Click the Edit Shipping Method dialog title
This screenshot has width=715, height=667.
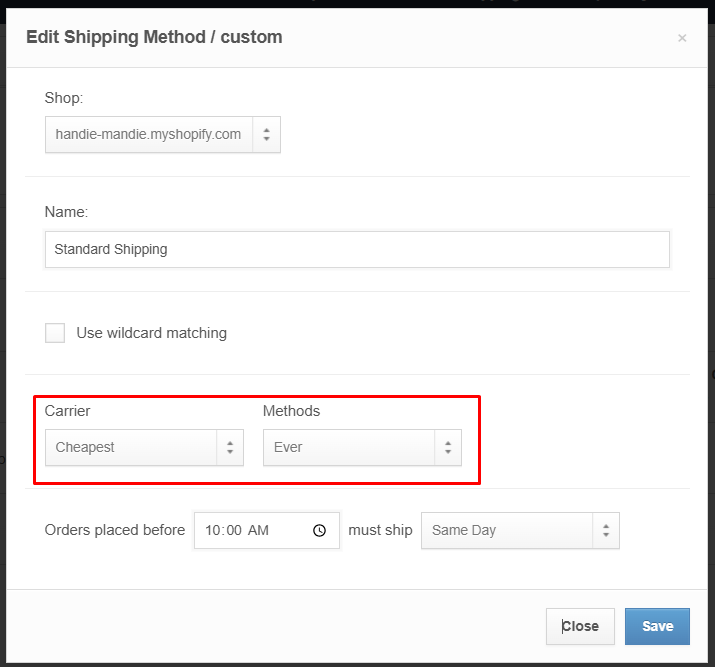pos(154,37)
